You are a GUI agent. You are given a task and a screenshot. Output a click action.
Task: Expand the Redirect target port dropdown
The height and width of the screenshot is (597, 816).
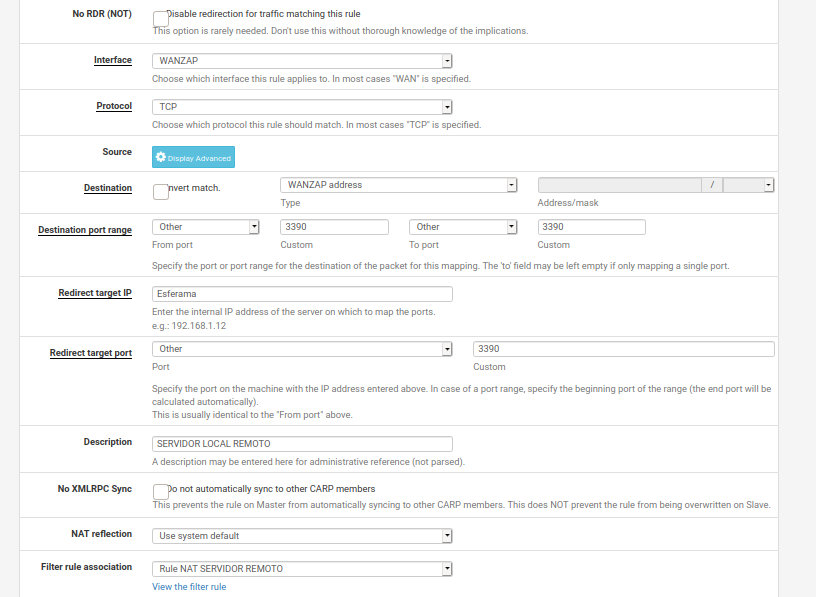click(302, 349)
